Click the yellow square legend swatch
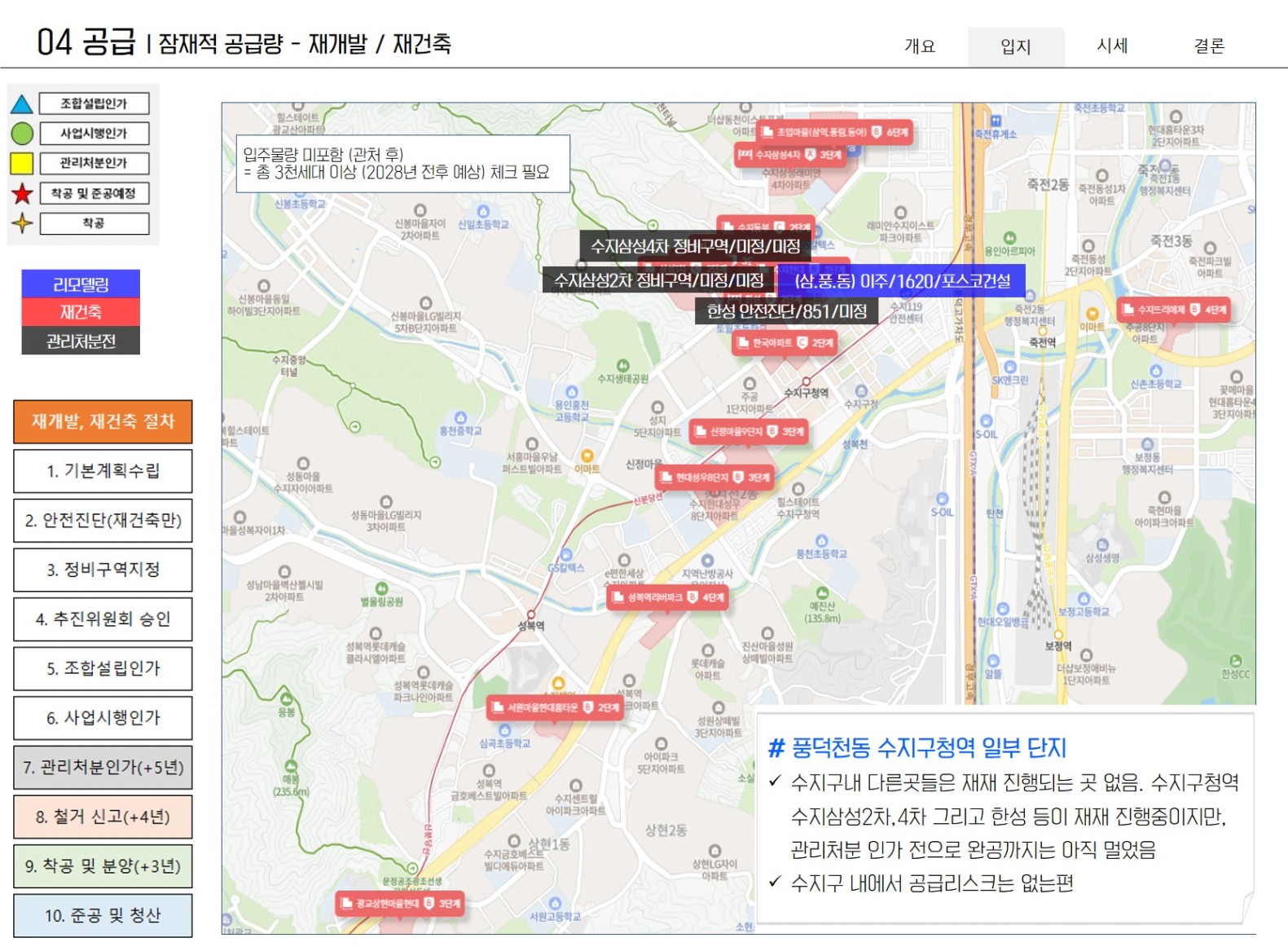 click(x=22, y=163)
